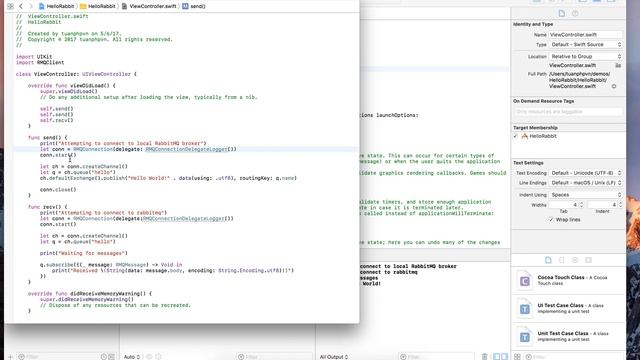Open the related items grid menu
This screenshot has height=360, width=640.
point(11,6)
